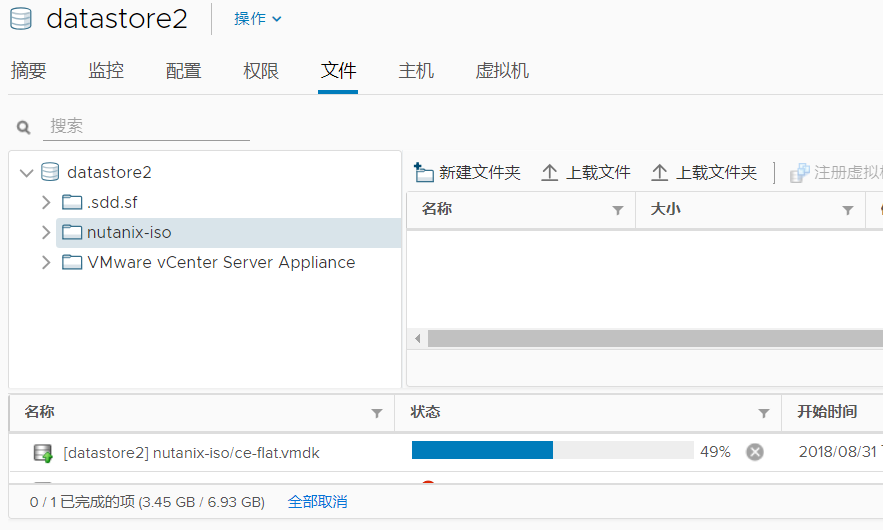Click the file list horizontal scrollbar
Image resolution: width=883 pixels, height=530 pixels.
655,339
